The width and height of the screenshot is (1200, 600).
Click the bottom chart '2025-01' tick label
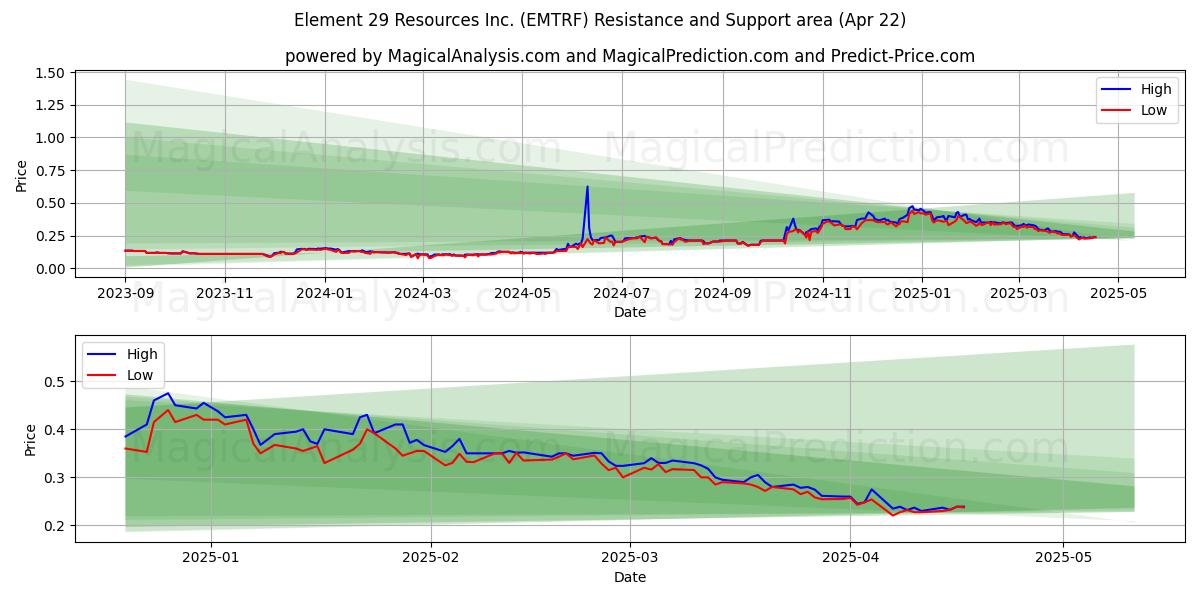click(x=213, y=559)
